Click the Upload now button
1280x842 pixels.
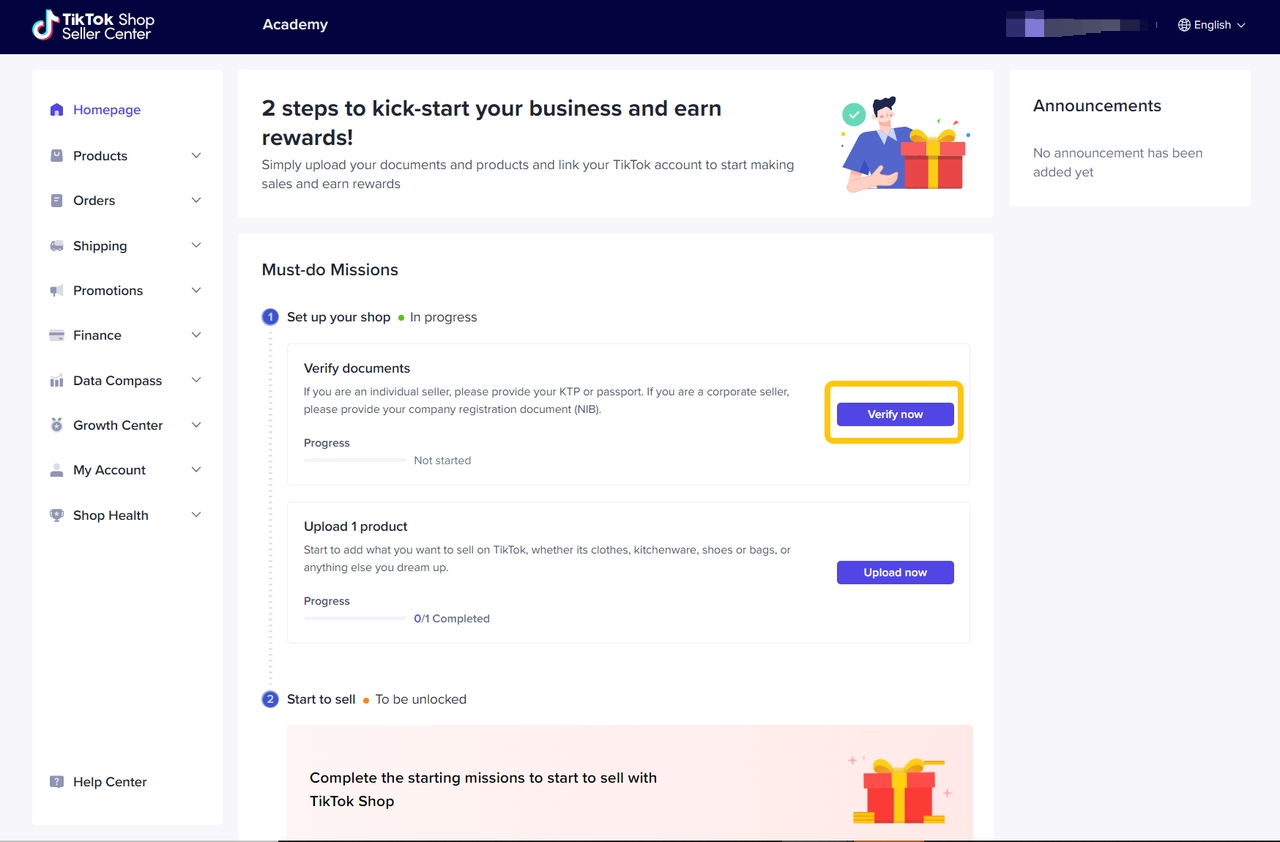coord(895,572)
